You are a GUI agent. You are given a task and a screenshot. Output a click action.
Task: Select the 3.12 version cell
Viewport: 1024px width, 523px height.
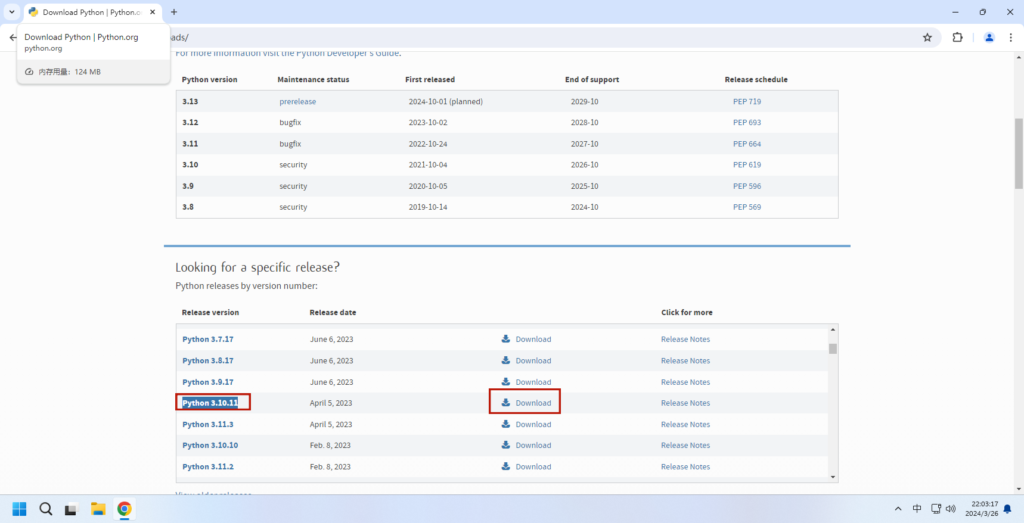point(190,122)
